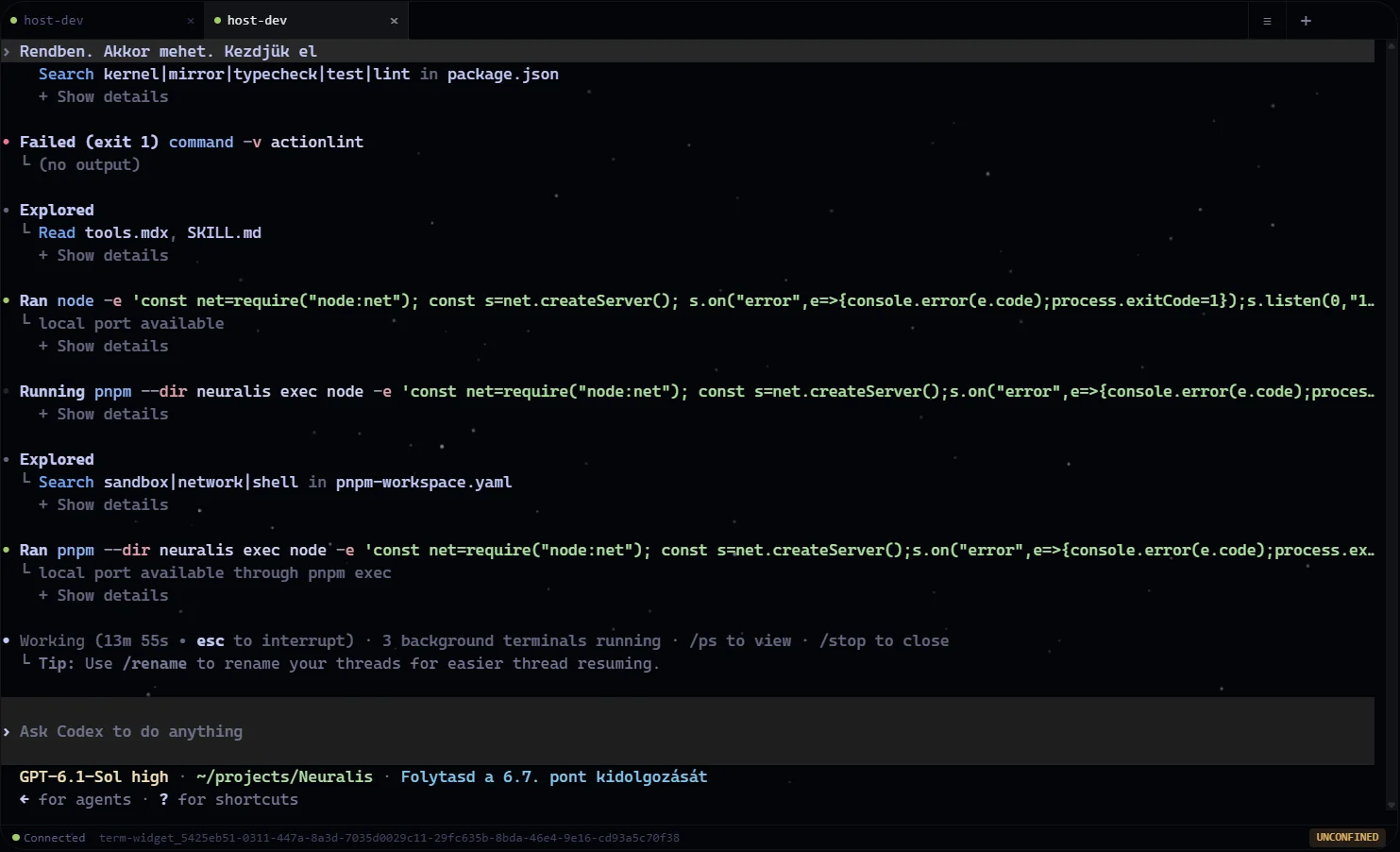Viewport: 1400px width, 852px height.
Task: Show details under local port available through pnpm exec
Action: coord(104,595)
